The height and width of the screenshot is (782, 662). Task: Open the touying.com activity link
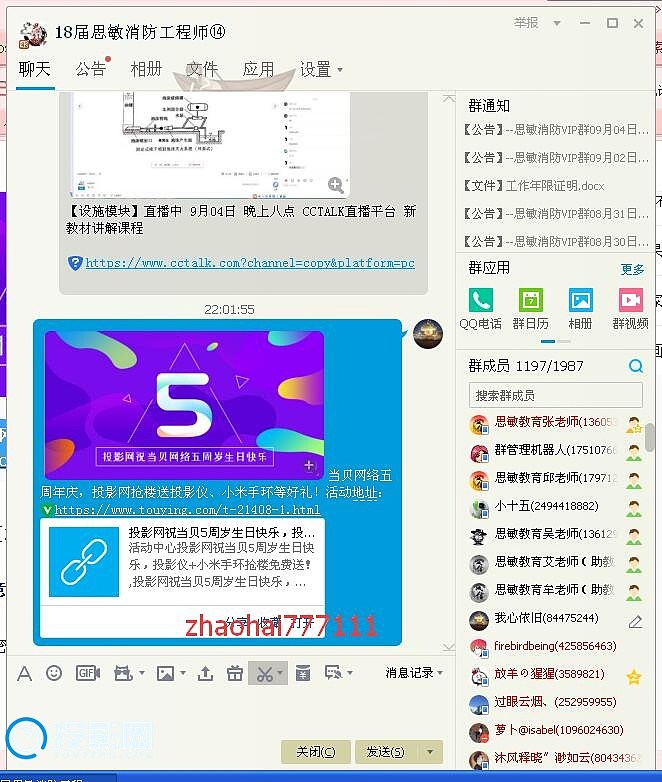click(x=187, y=510)
